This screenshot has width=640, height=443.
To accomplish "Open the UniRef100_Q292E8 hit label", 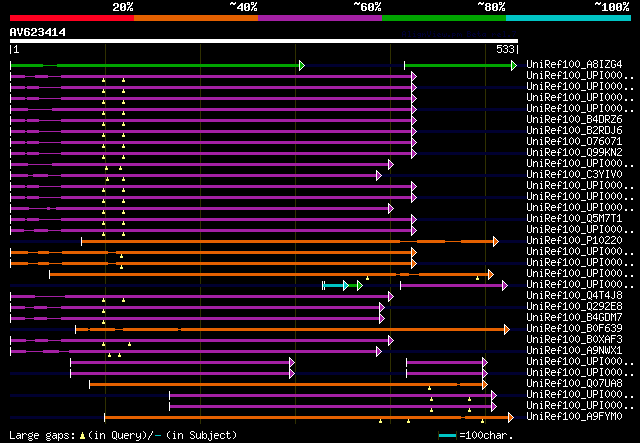I will tap(574, 306).
